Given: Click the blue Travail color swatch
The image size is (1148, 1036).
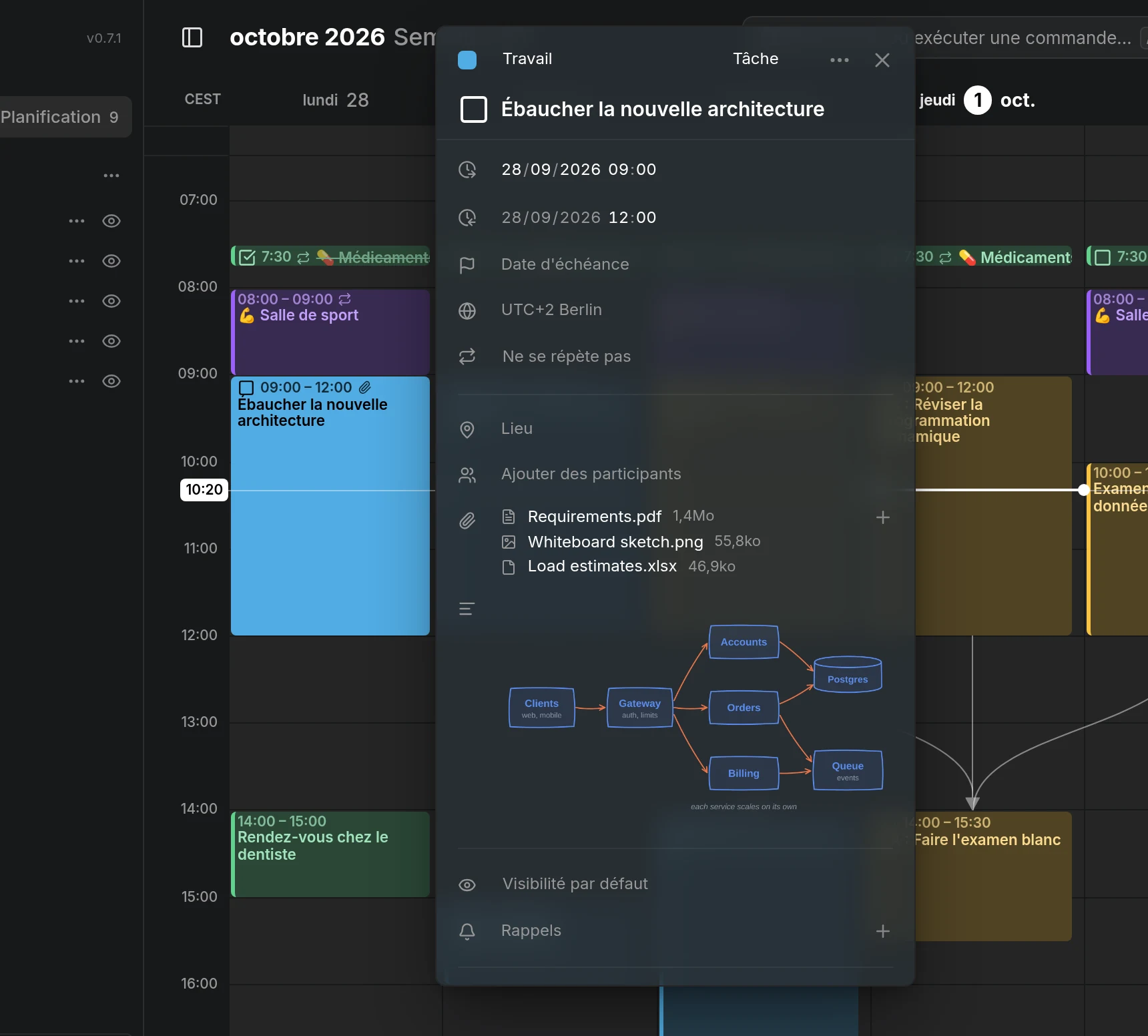Looking at the screenshot, I should pyautogui.click(x=467, y=60).
